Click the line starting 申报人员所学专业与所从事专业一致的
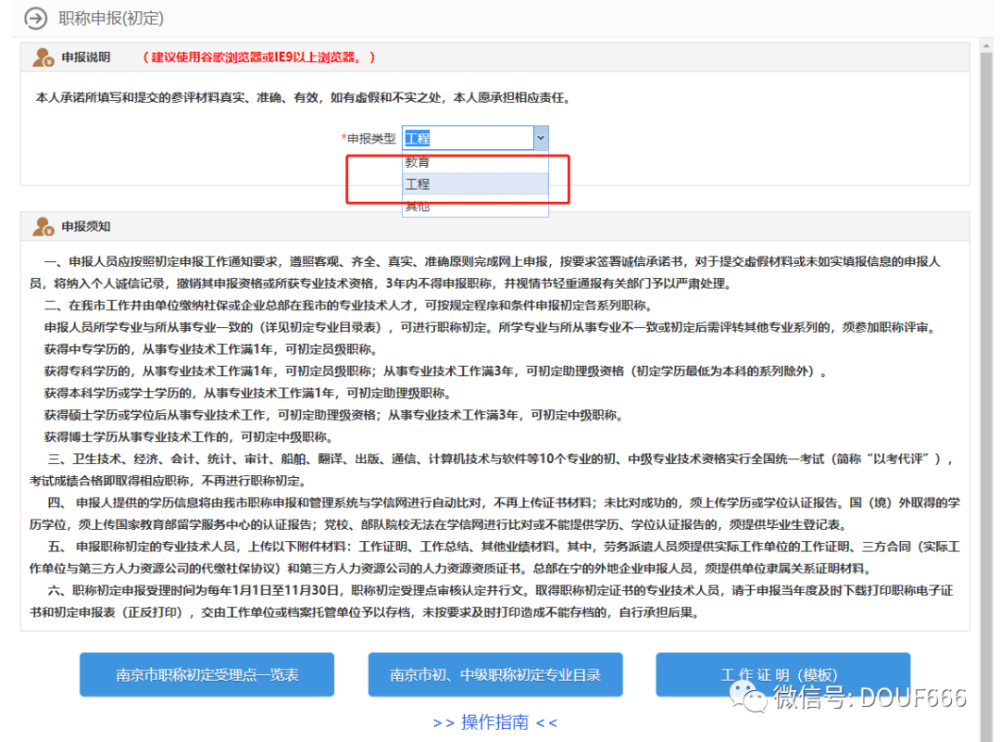This screenshot has width=1000, height=742. (x=490, y=327)
